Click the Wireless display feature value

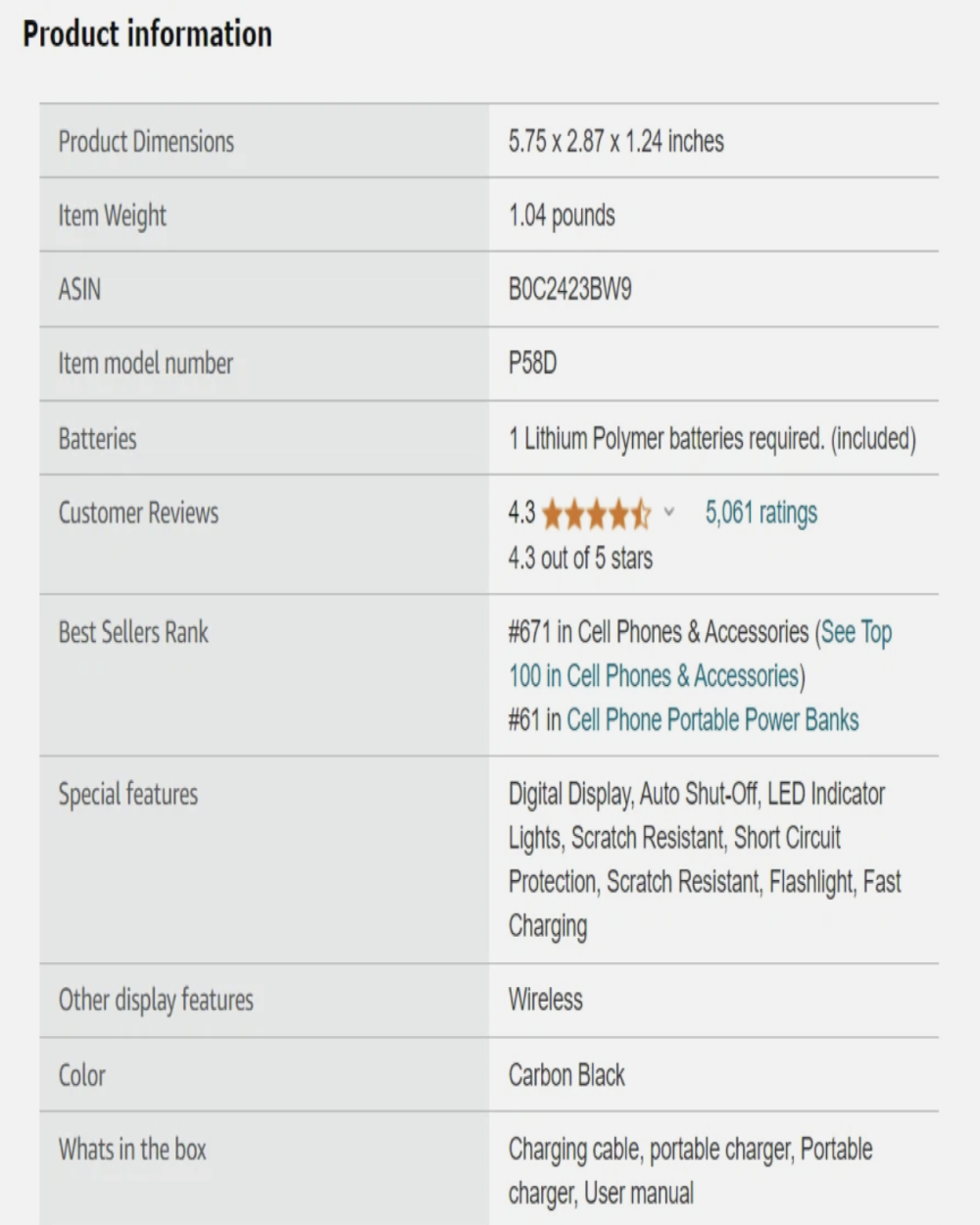pos(545,1000)
